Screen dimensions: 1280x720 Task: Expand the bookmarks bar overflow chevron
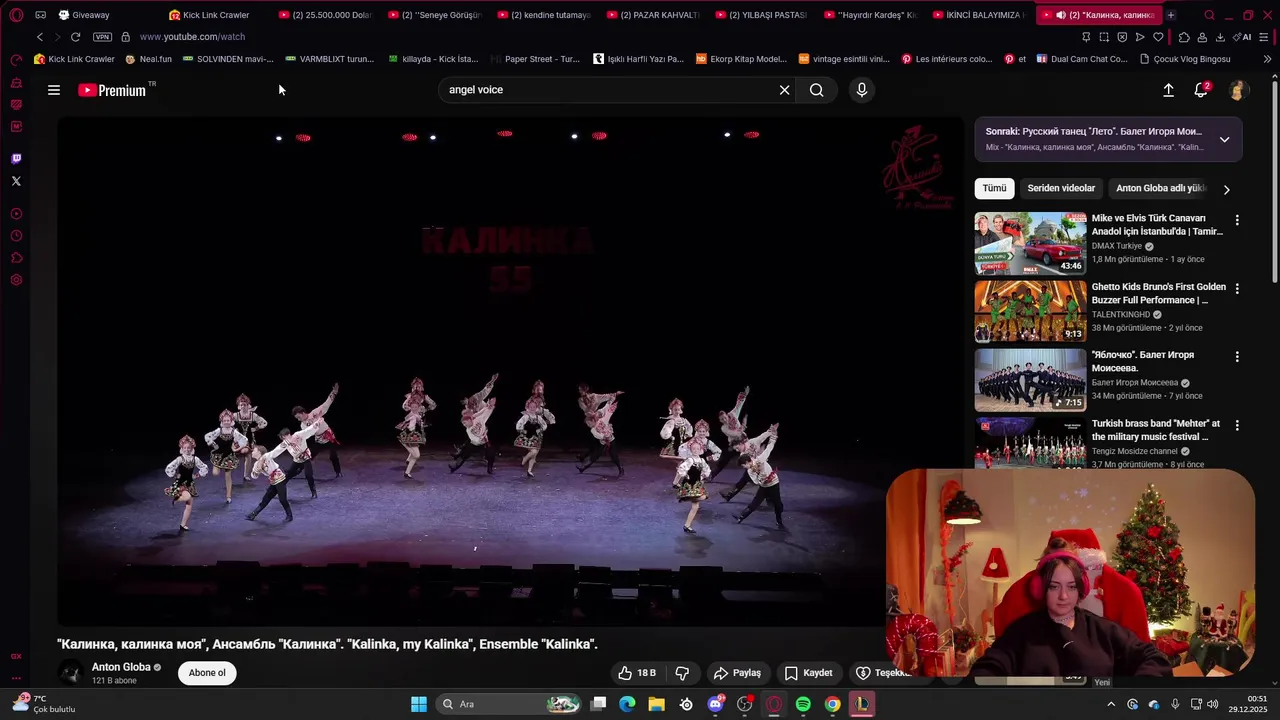pos(1267,59)
